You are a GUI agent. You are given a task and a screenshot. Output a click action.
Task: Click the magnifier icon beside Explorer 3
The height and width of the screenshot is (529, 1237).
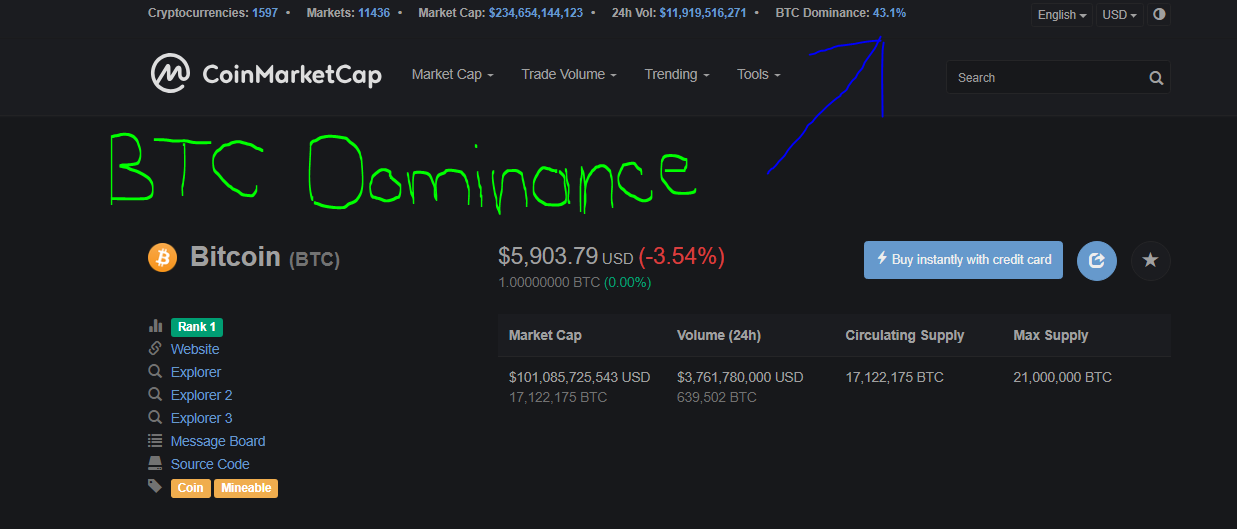(155, 418)
